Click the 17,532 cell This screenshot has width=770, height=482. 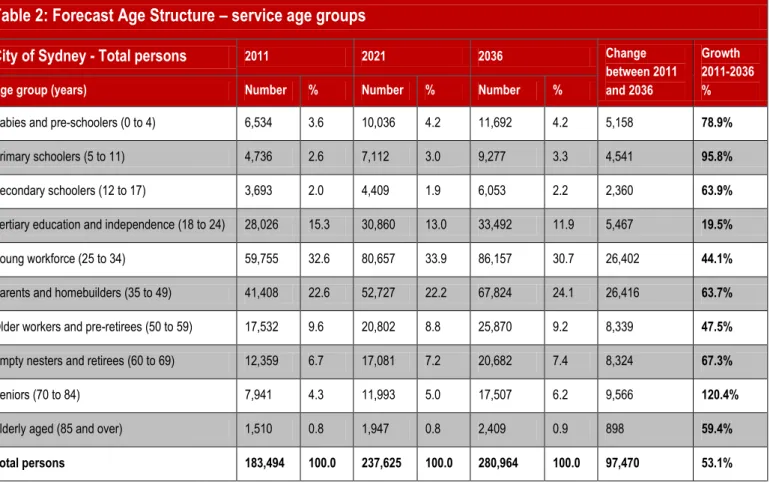pos(261,327)
